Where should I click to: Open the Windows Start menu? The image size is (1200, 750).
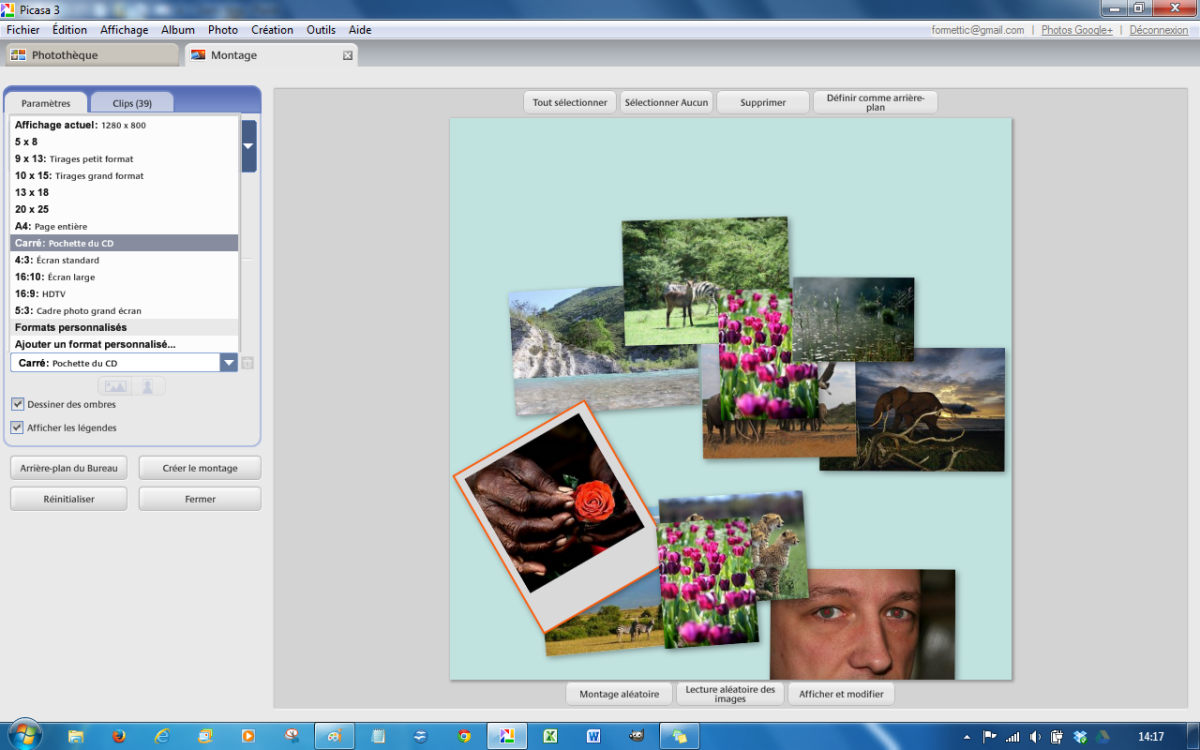[23, 735]
